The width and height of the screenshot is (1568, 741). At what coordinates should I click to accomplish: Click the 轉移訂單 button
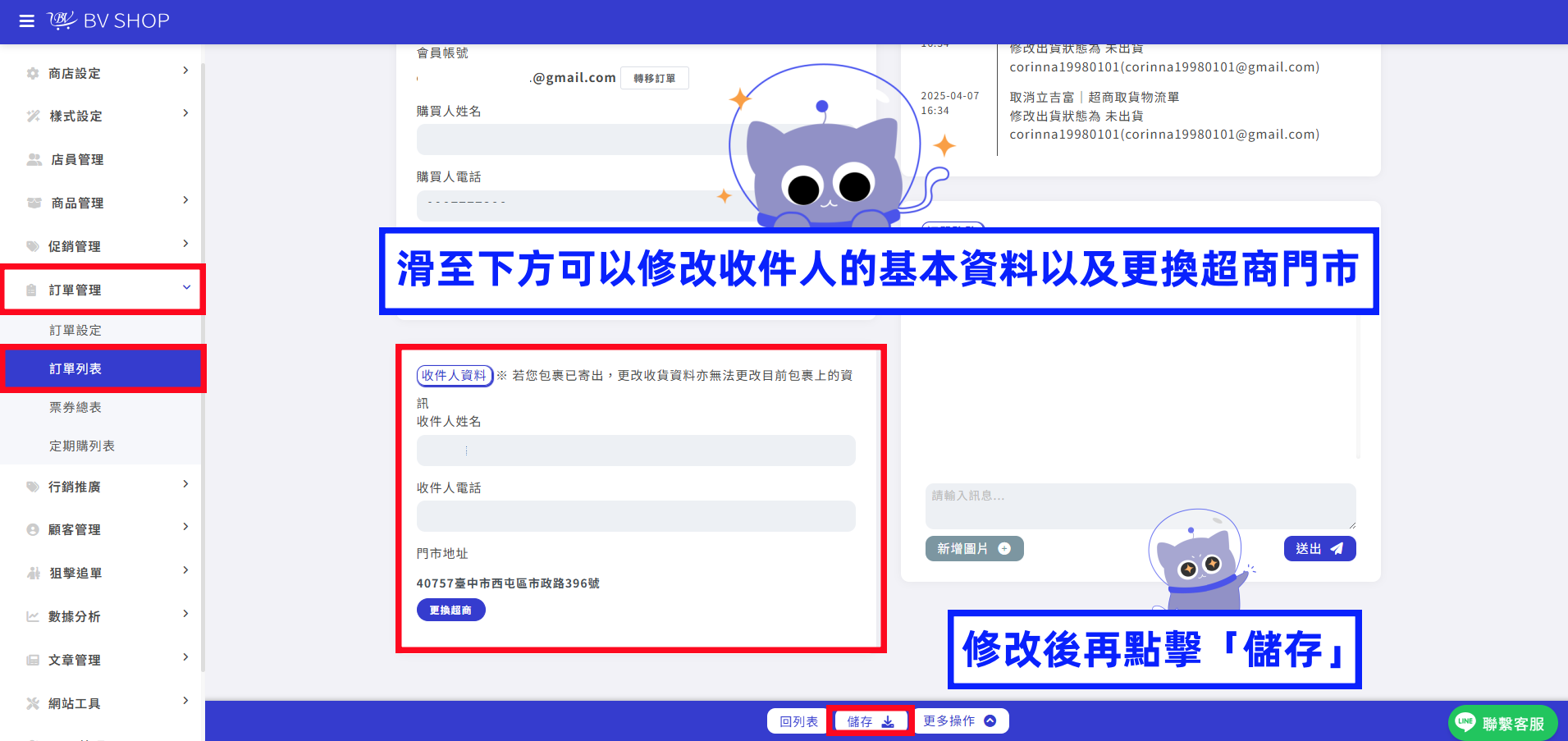(x=655, y=78)
